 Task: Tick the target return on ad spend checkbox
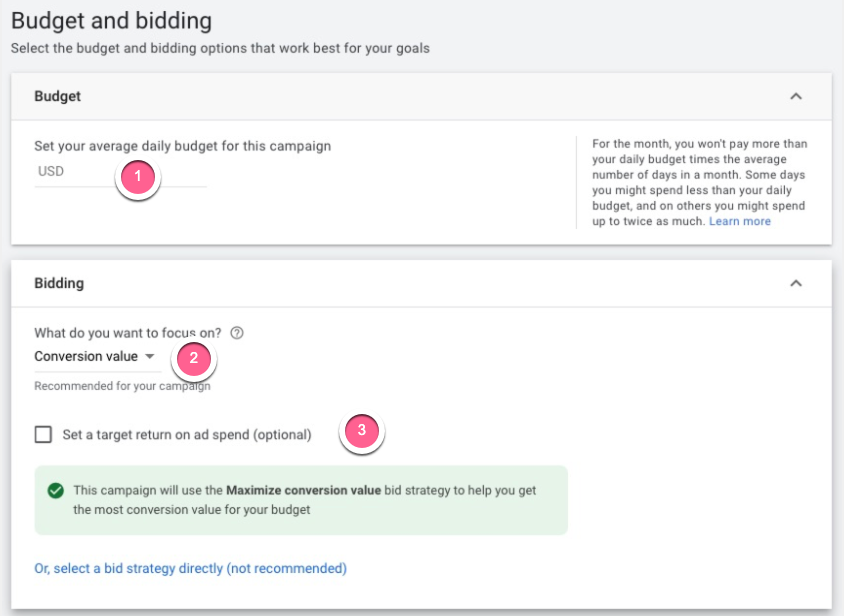coord(43,435)
